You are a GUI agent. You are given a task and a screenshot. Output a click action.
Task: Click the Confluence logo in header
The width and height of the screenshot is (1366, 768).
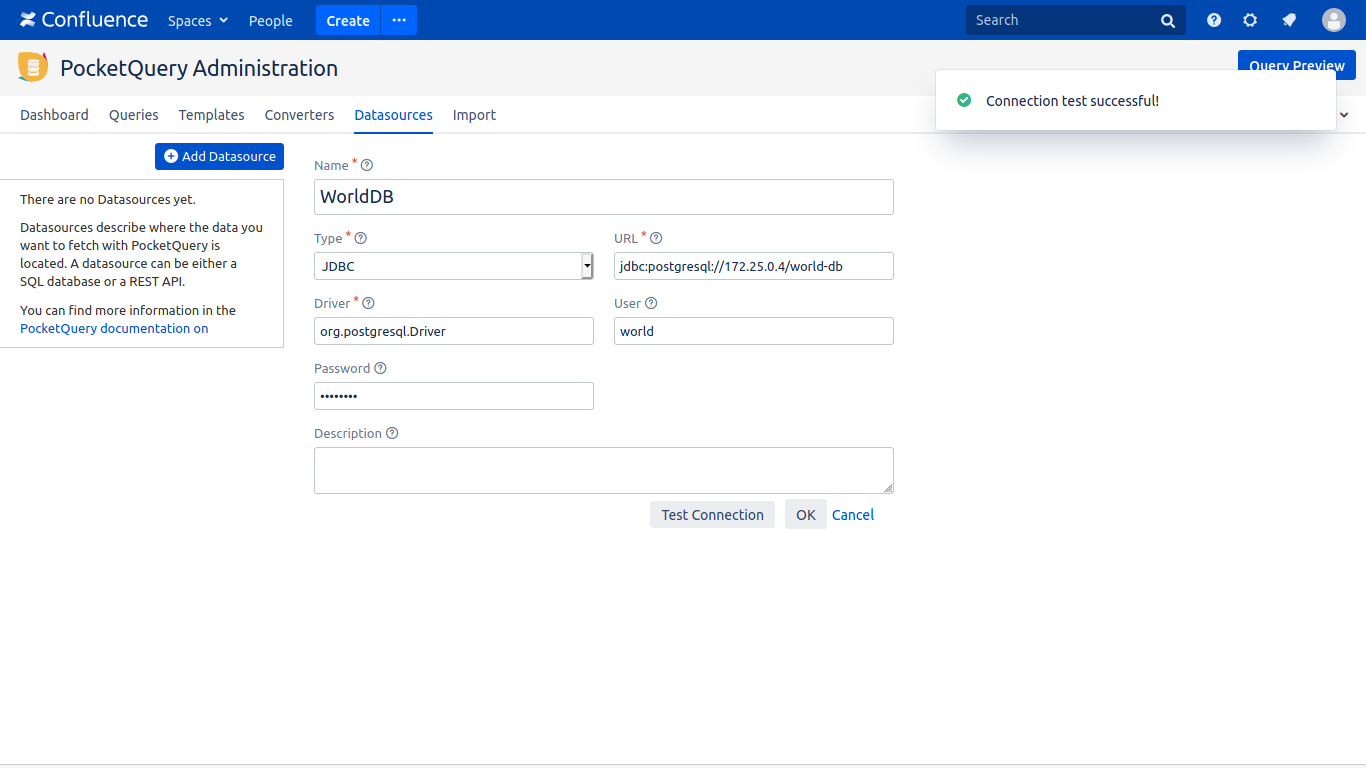(84, 20)
